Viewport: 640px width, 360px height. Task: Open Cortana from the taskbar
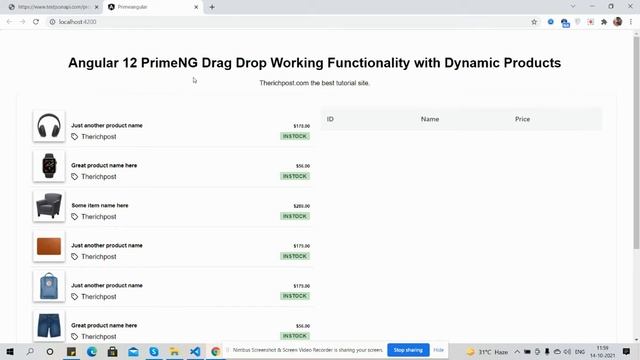50,351
